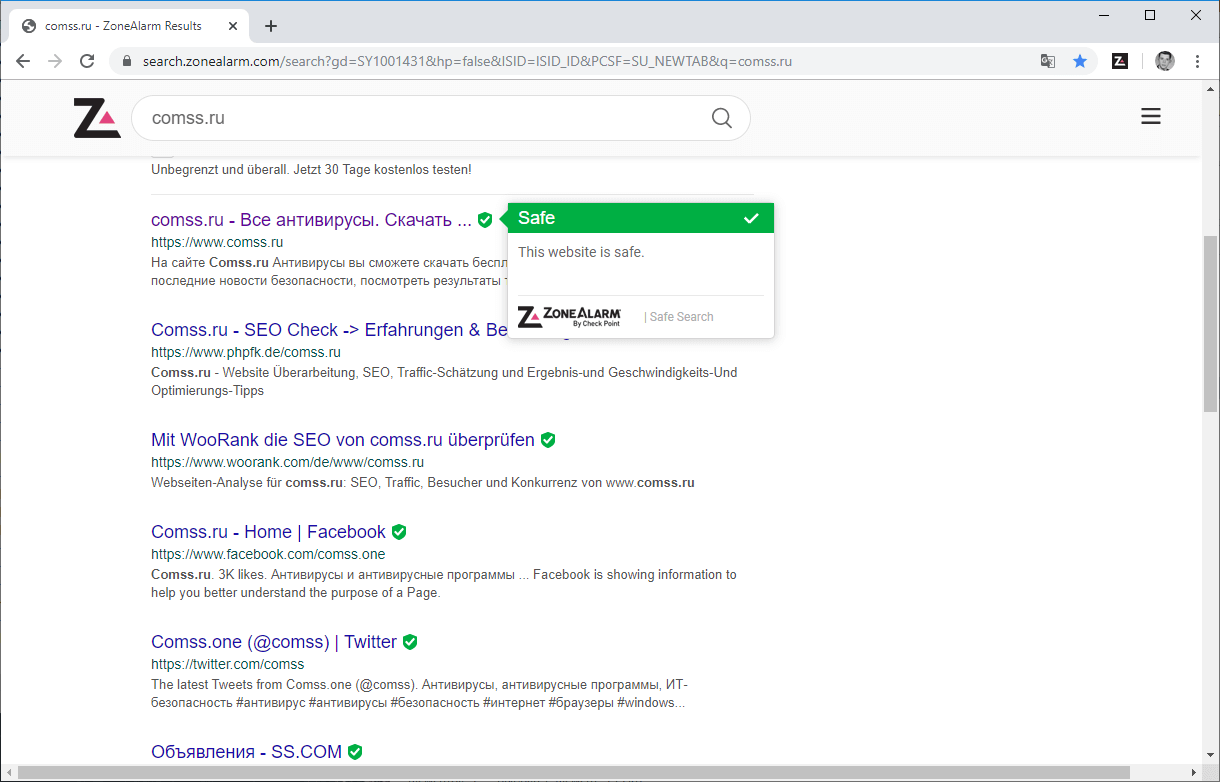Click the horizontal scrollbar thumb
The image size is (1220, 782).
(573, 773)
